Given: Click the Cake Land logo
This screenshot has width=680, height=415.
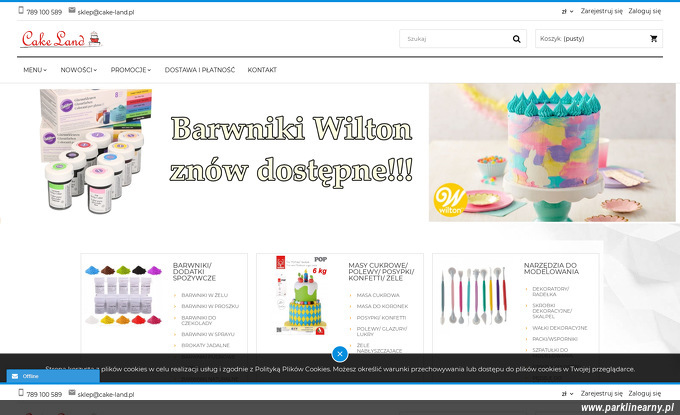Looking at the screenshot, I should pyautogui.click(x=61, y=39).
